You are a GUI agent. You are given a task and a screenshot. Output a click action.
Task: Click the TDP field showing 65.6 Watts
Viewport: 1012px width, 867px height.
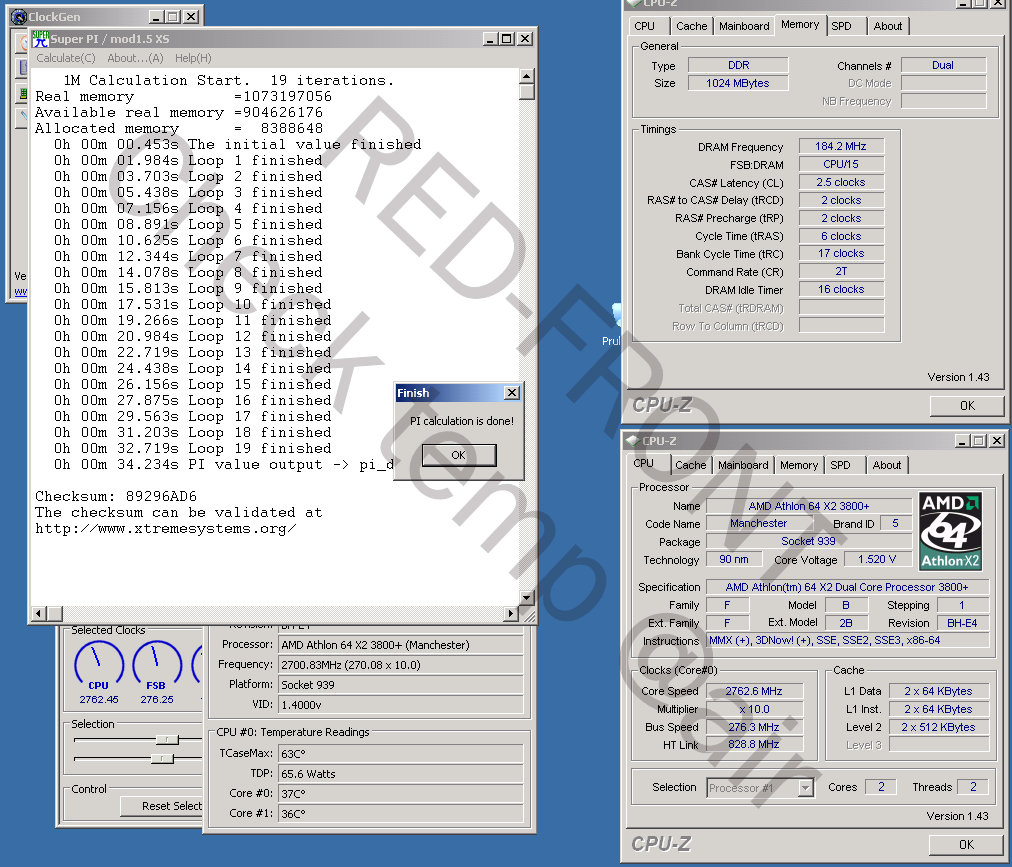click(400, 774)
